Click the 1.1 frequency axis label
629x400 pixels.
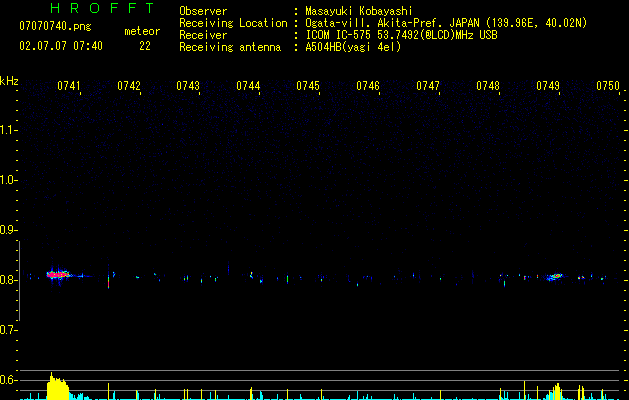click(x=8, y=130)
